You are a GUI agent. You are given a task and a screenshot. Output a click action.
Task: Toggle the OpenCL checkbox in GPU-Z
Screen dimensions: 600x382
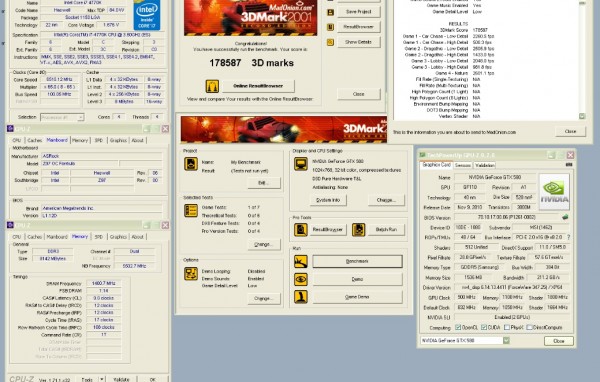[458, 327]
